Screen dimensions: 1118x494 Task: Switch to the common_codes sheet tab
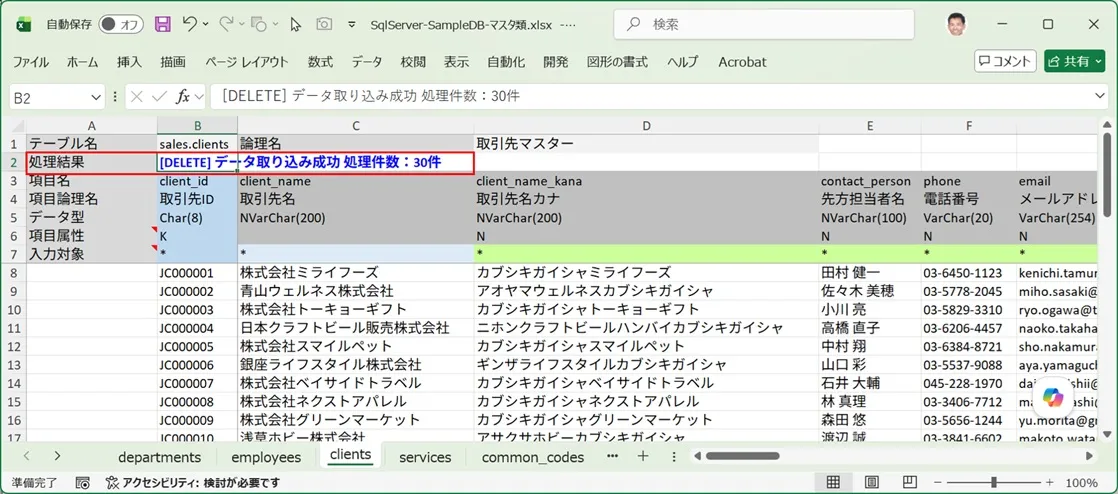[533, 457]
